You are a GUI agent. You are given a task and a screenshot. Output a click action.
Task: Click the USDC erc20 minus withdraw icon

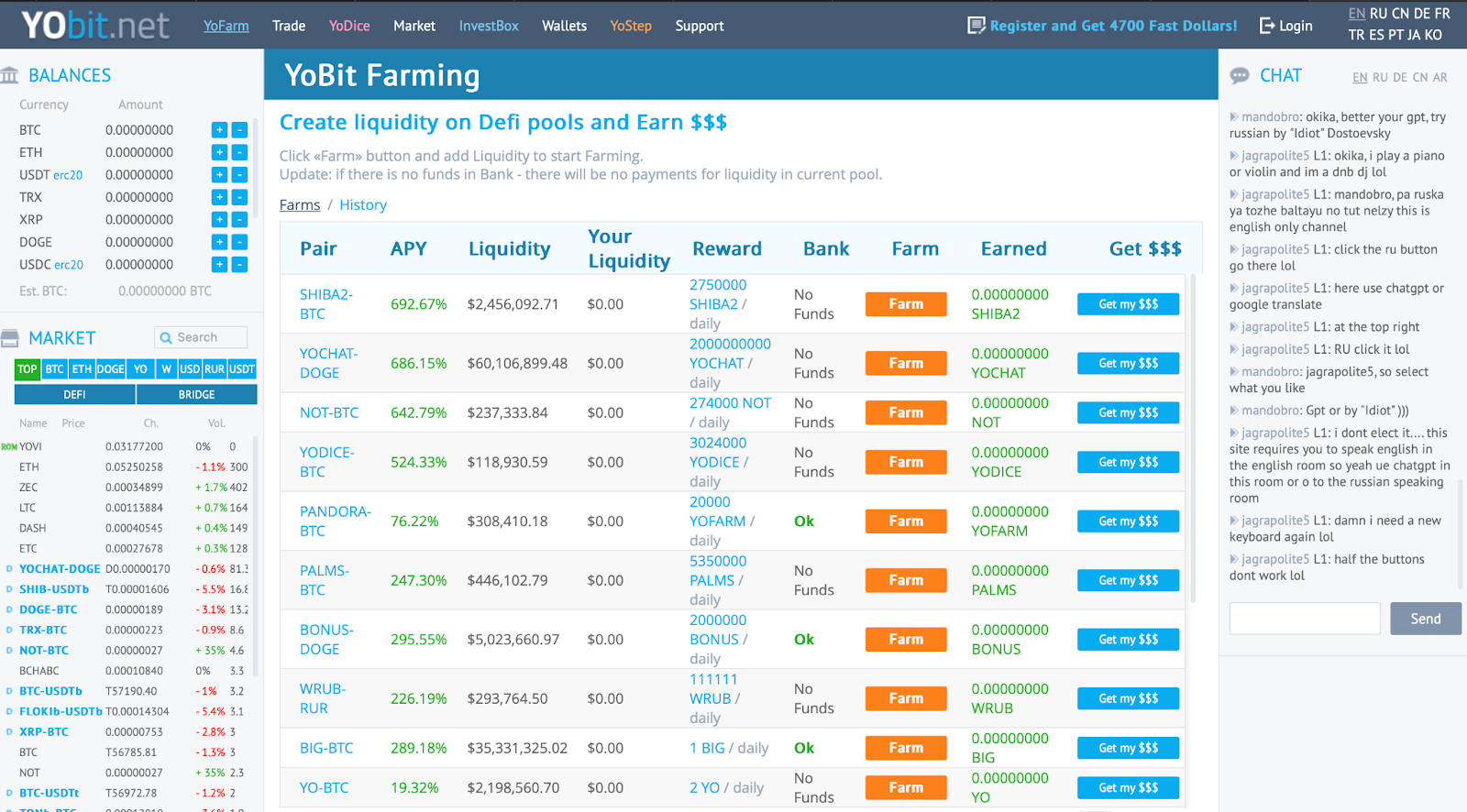point(239,265)
